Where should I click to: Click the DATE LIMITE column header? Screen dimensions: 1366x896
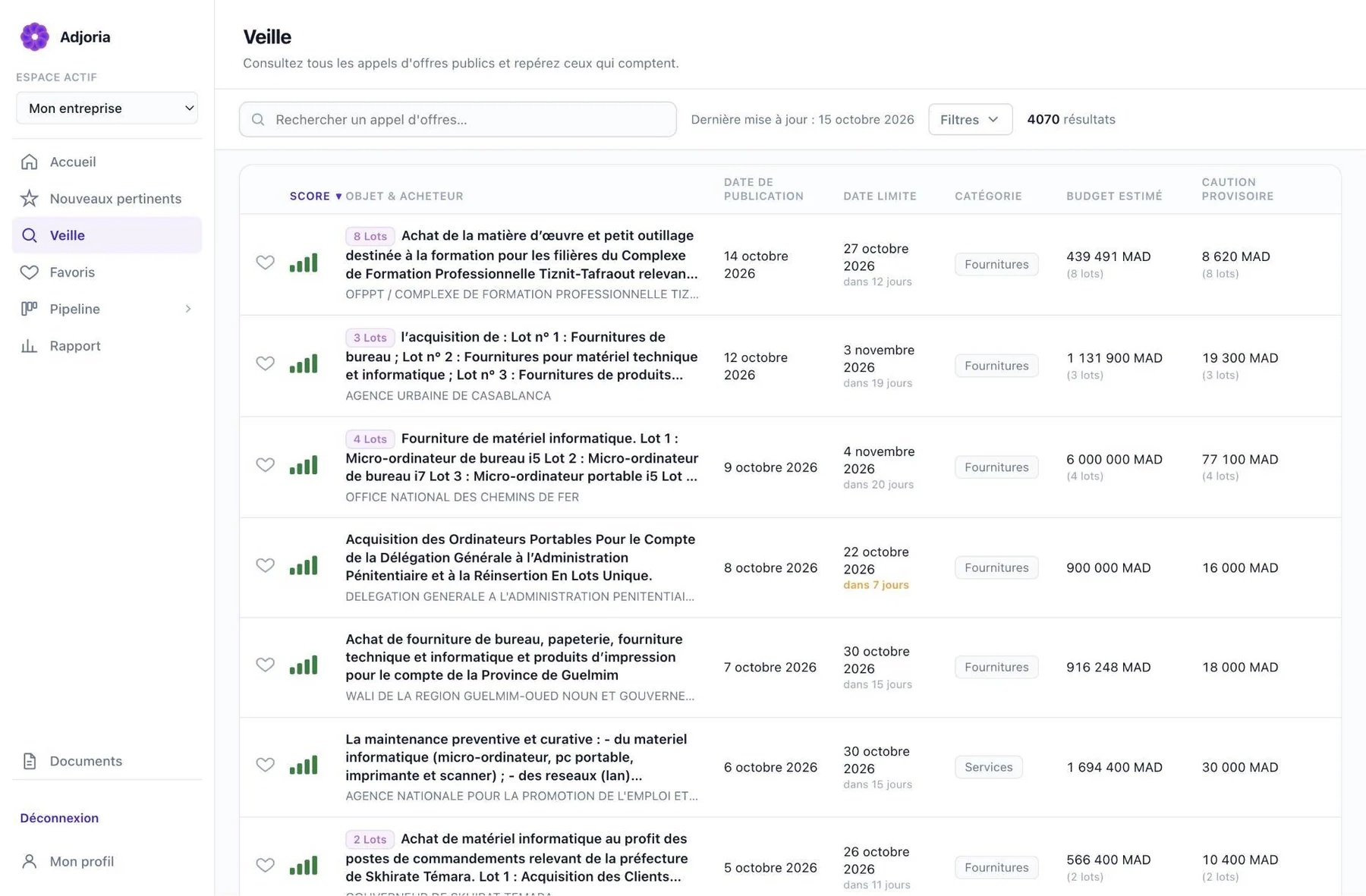click(x=880, y=196)
